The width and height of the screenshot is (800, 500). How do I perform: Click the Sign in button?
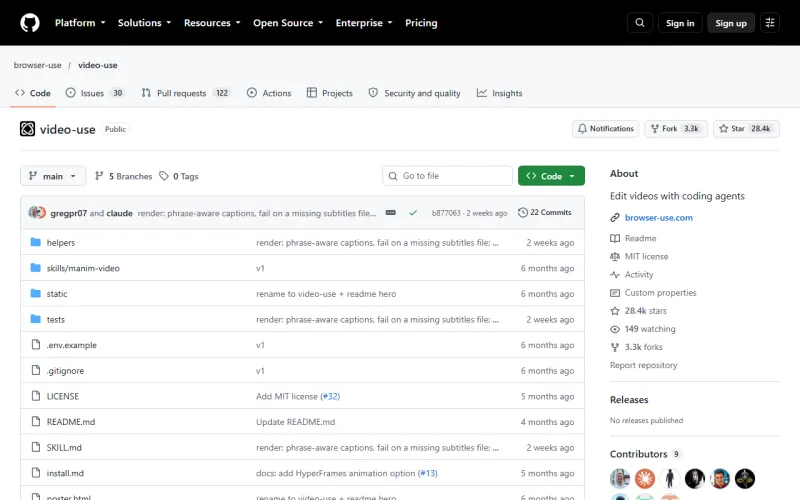click(x=680, y=23)
